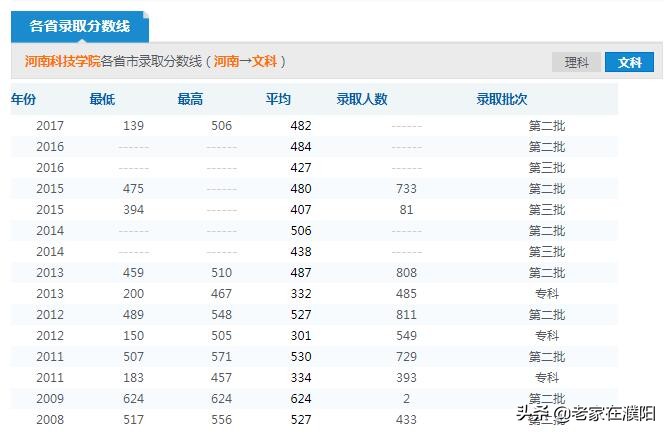Select the average score 484
The image size is (668, 434).
(301, 147)
